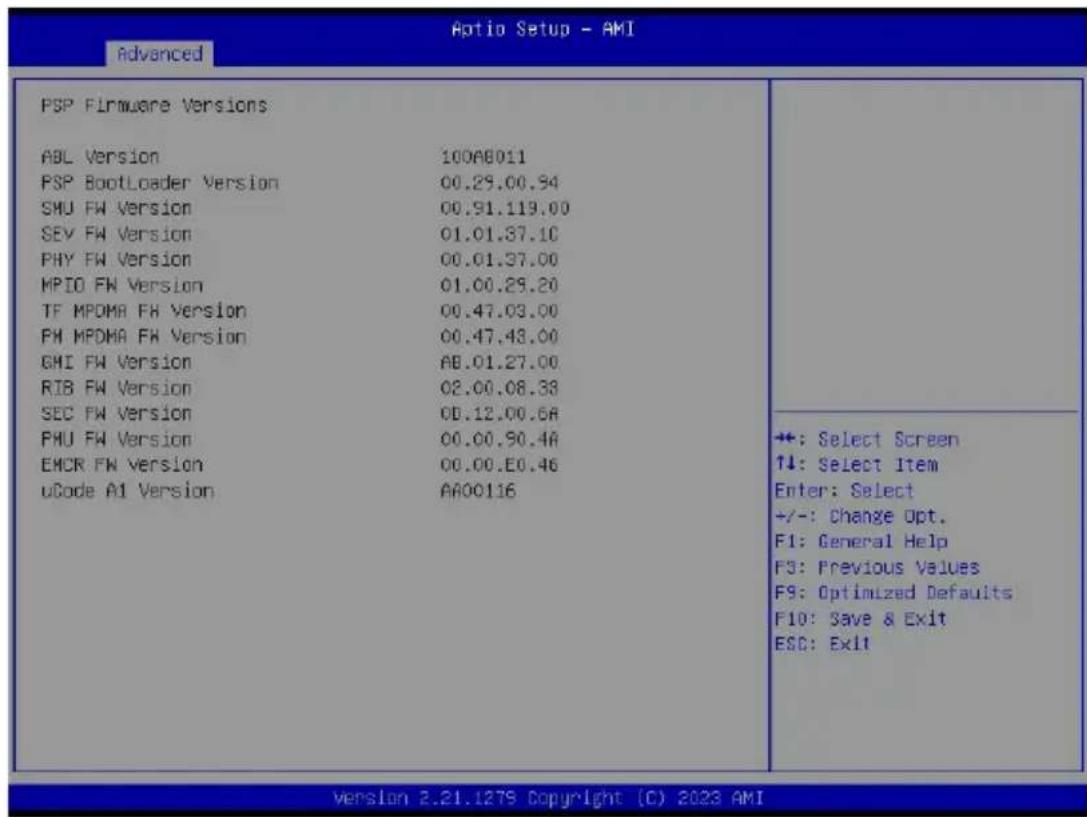This screenshot has height=817, width=1087.
Task: Click the value 00.01.37.00
Action: tap(499, 260)
